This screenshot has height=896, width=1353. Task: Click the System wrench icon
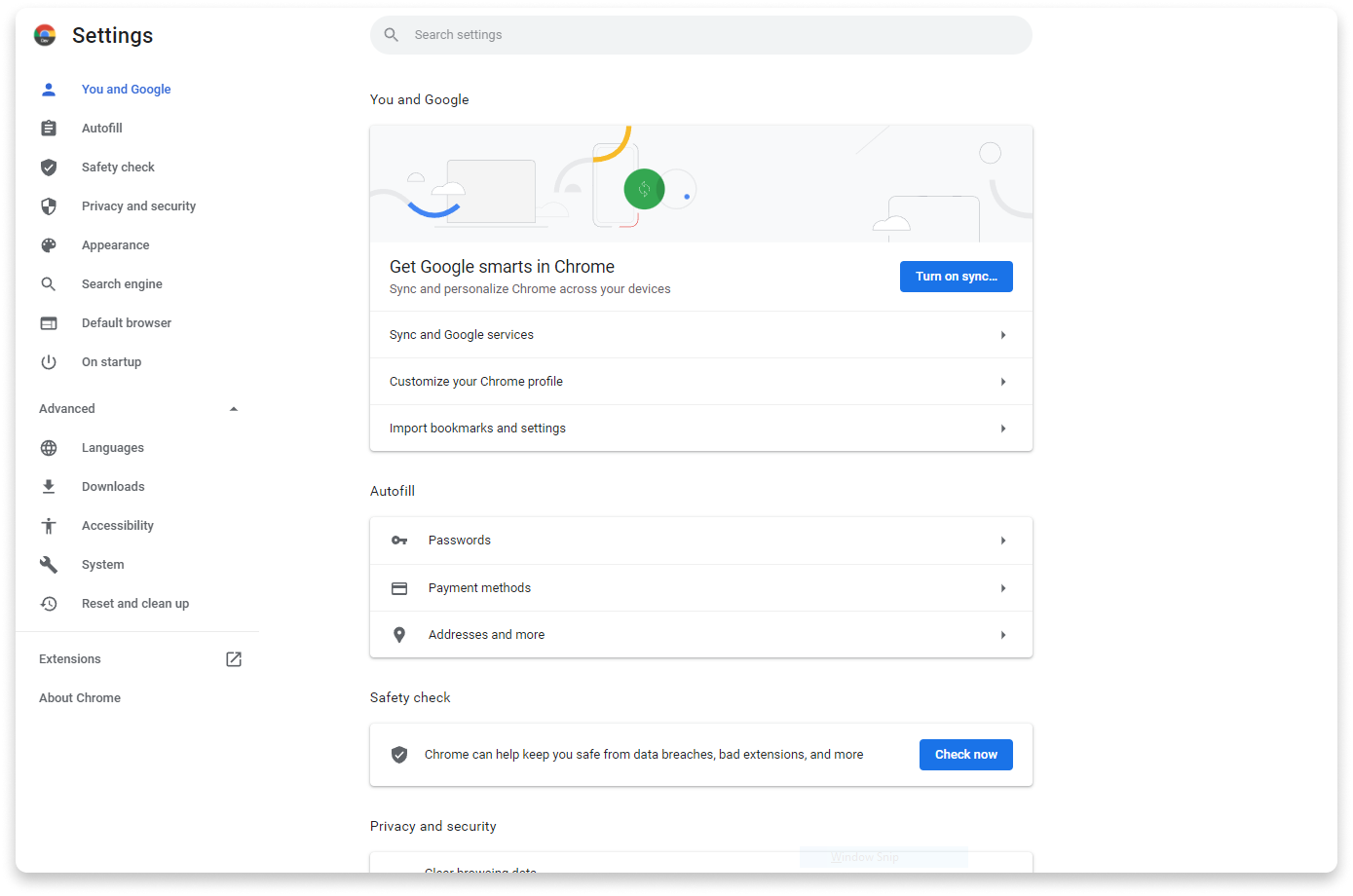(49, 565)
